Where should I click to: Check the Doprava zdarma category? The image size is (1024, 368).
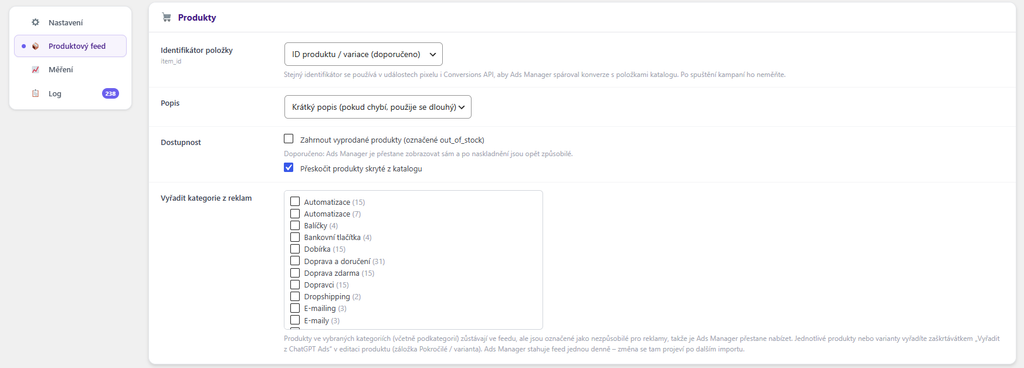pyautogui.click(x=295, y=273)
